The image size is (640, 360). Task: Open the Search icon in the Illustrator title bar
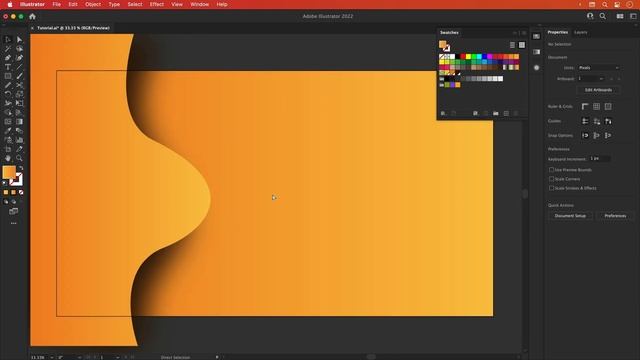602,16
